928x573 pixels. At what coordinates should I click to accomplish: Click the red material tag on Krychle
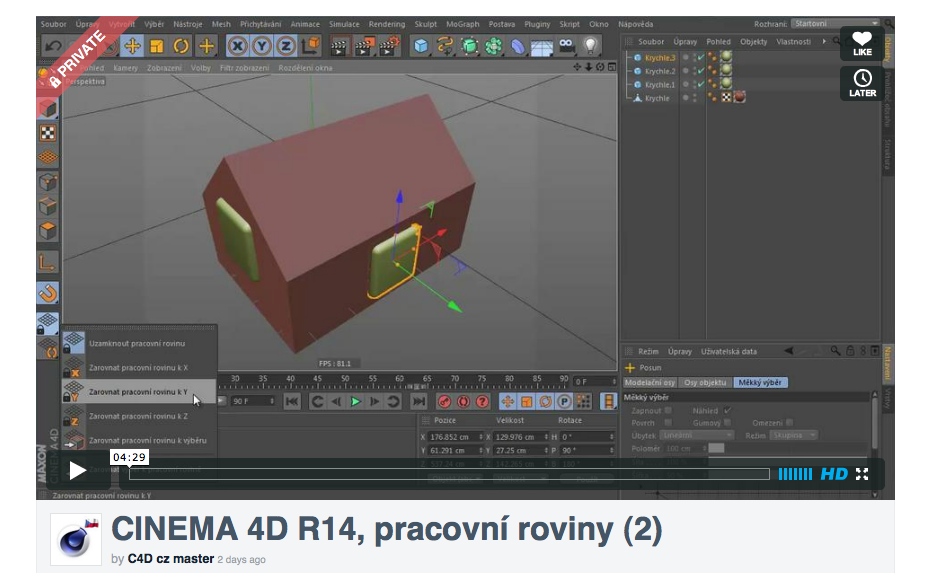coord(739,97)
